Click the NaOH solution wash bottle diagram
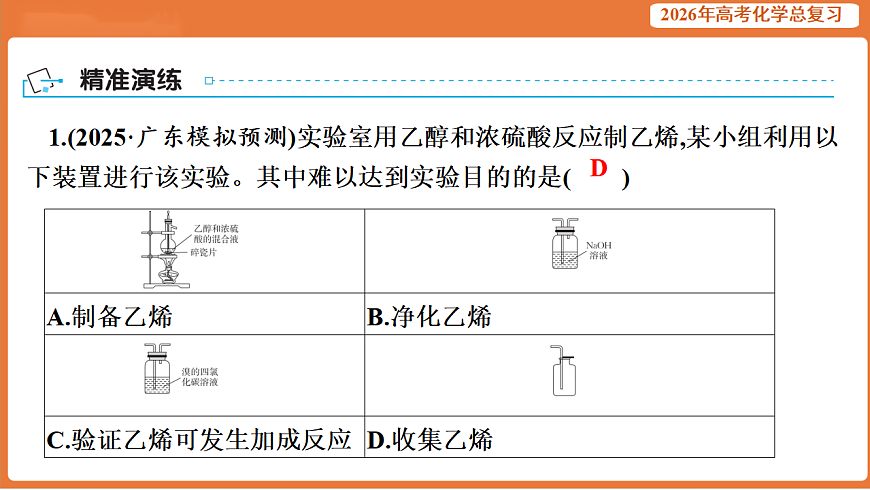The height and width of the screenshot is (490, 870). tap(565, 243)
